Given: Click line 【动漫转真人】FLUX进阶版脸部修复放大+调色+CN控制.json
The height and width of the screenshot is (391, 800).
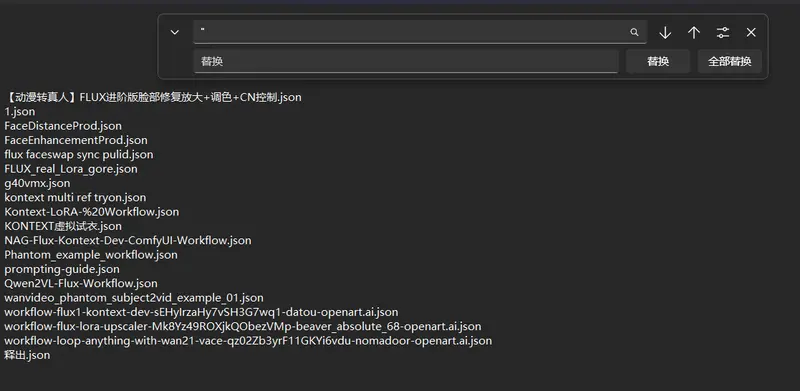Looking at the screenshot, I should coord(153,97).
